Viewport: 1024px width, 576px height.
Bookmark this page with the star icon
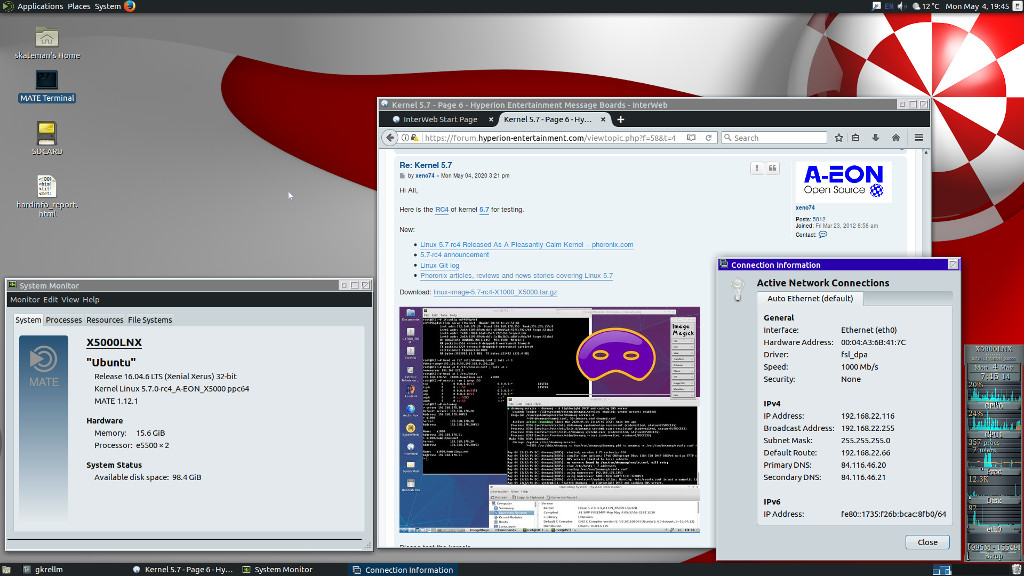click(839, 138)
